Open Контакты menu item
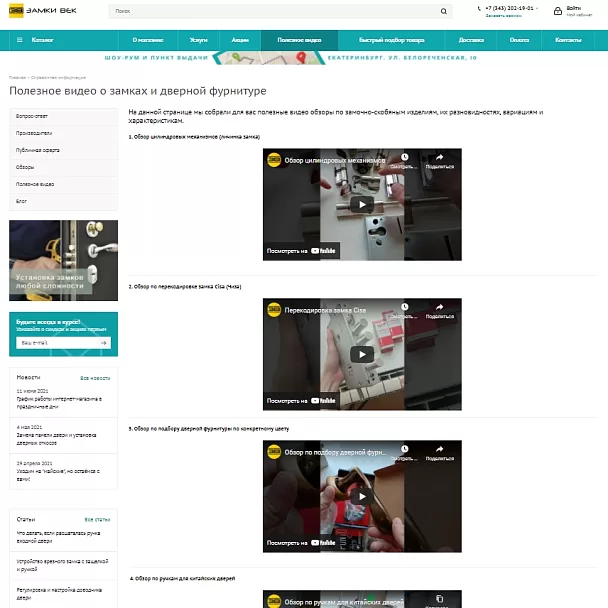The image size is (608, 608). 568,40
